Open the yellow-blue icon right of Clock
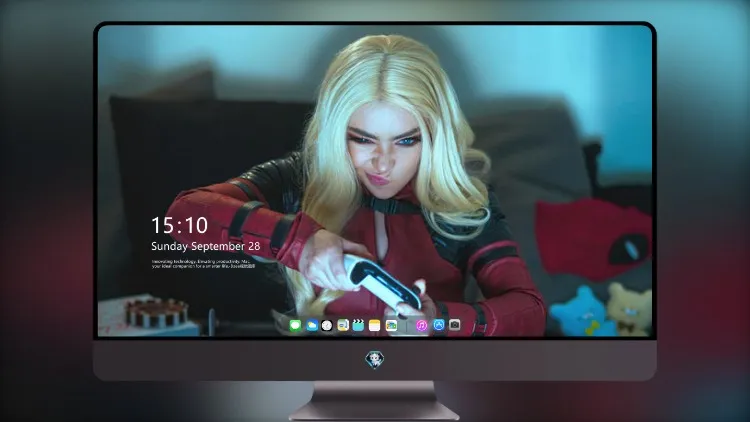Image resolution: width=750 pixels, height=422 pixels. [x=343, y=326]
